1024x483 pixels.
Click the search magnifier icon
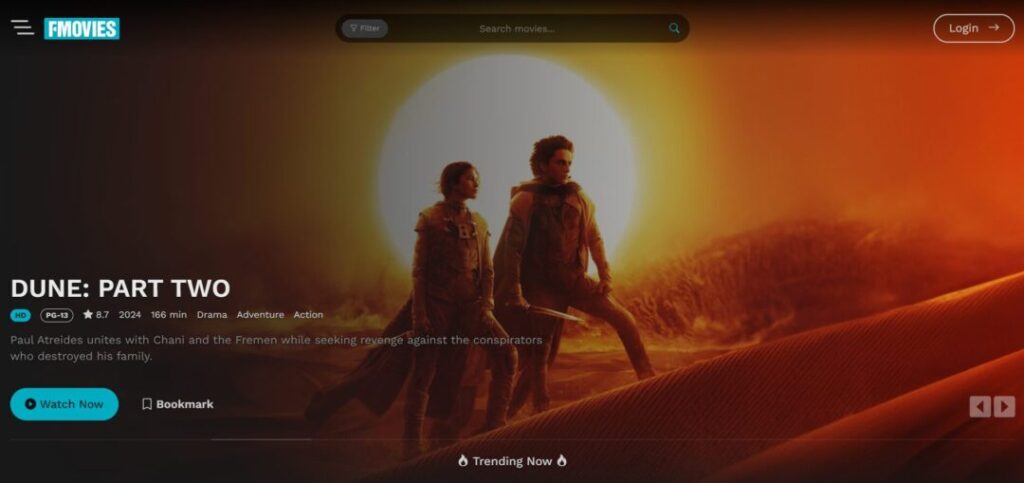674,28
